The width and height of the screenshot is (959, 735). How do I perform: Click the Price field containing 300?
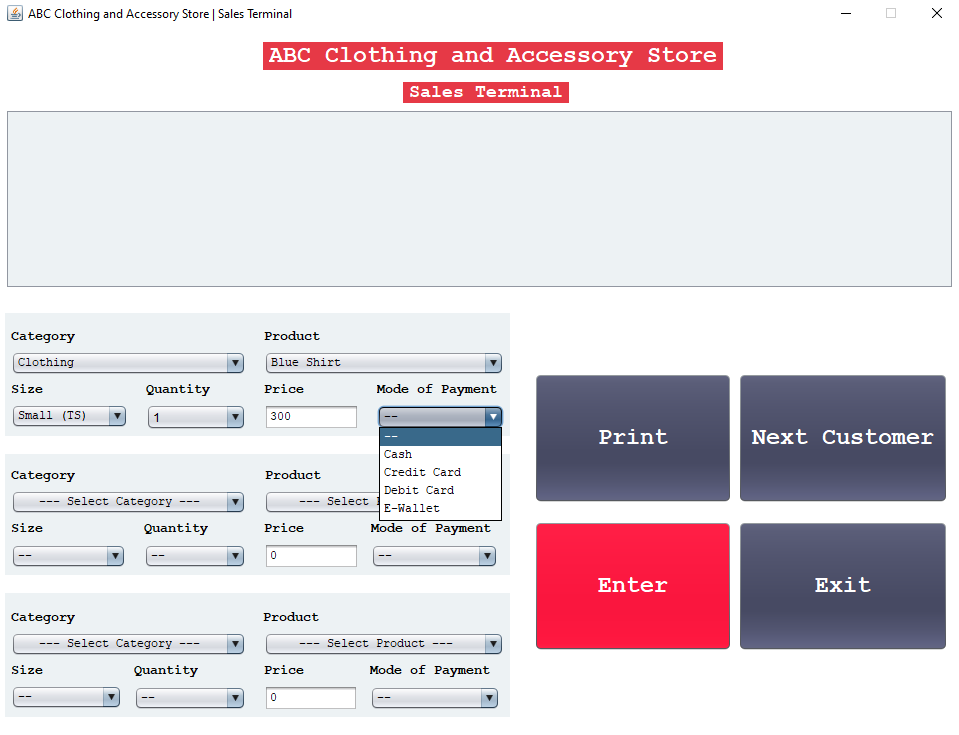pos(311,416)
